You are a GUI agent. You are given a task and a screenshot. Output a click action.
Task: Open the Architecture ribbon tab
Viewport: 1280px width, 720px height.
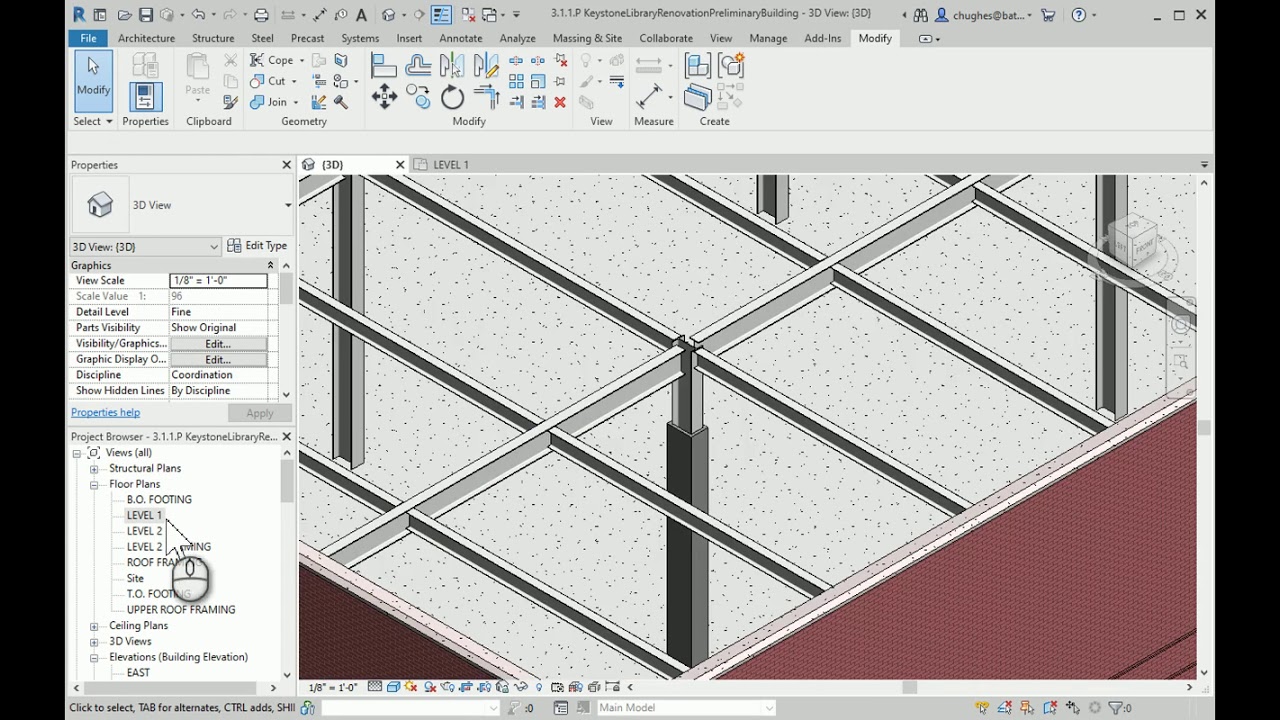(x=146, y=38)
